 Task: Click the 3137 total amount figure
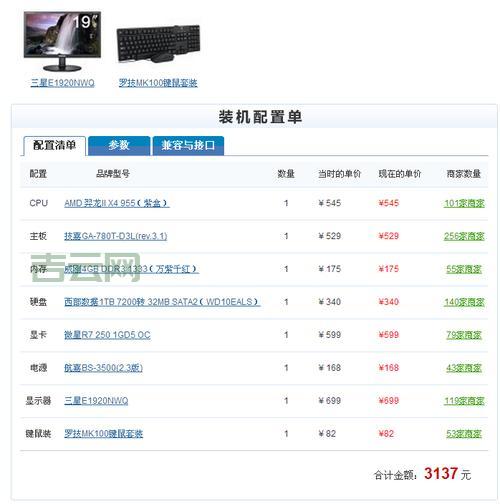tap(441, 473)
